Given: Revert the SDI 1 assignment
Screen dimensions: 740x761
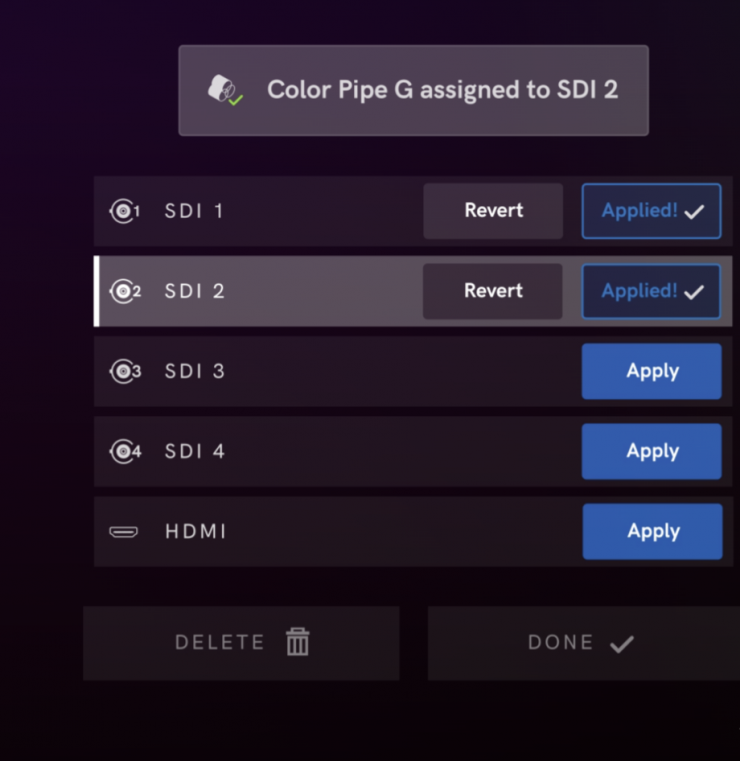Looking at the screenshot, I should click(x=493, y=211).
